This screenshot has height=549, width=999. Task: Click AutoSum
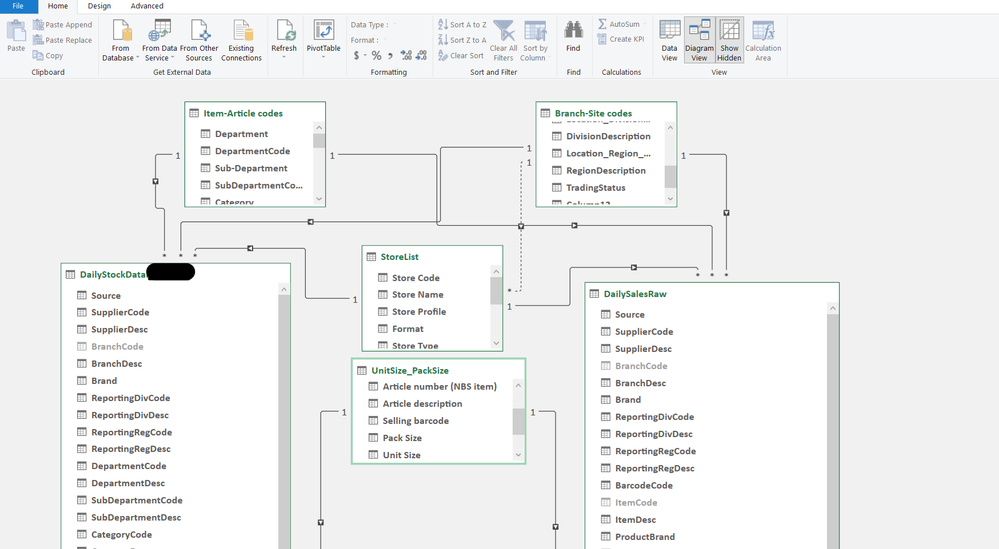click(x=619, y=24)
